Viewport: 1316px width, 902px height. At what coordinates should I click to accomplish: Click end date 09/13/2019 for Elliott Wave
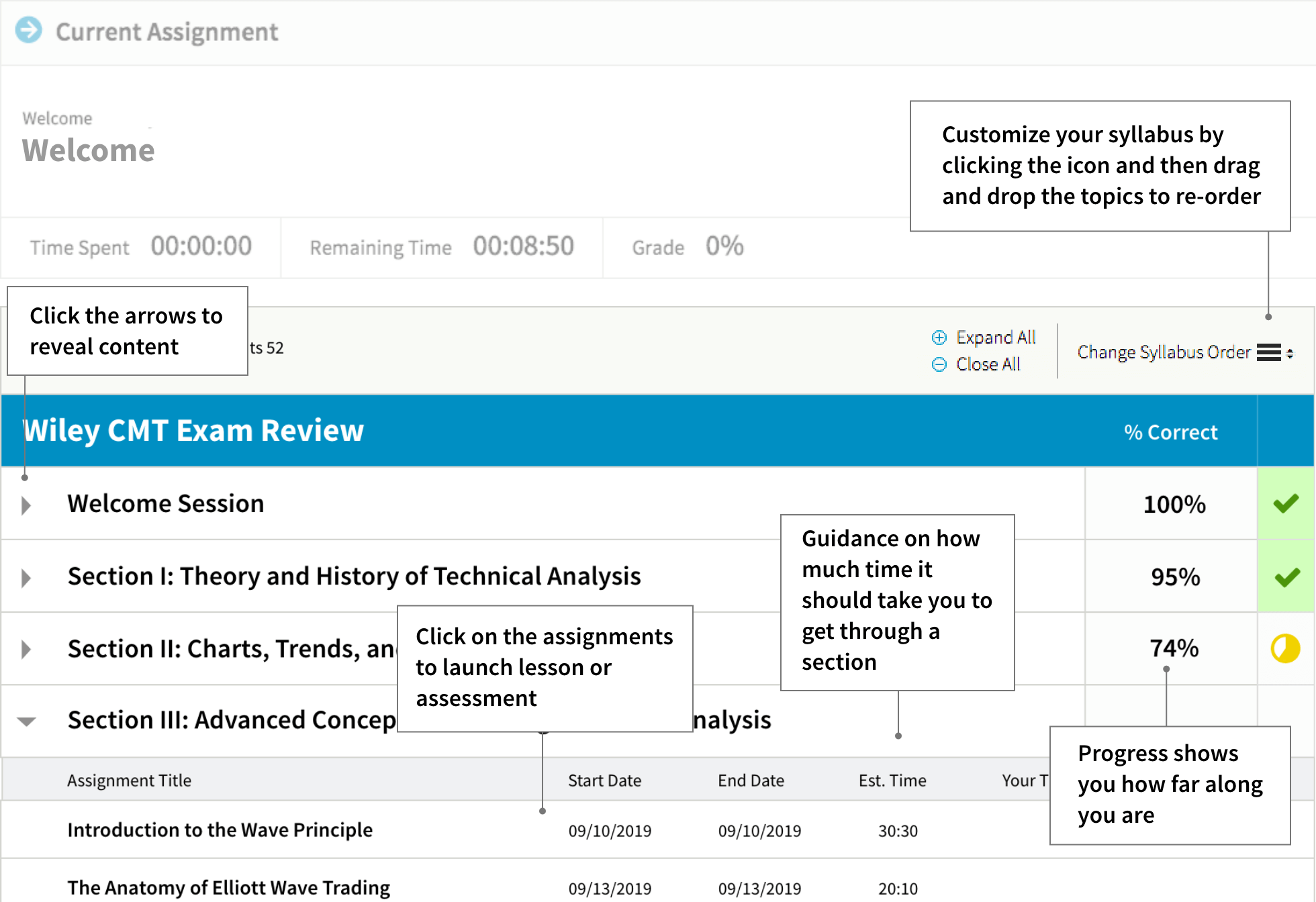(759, 889)
